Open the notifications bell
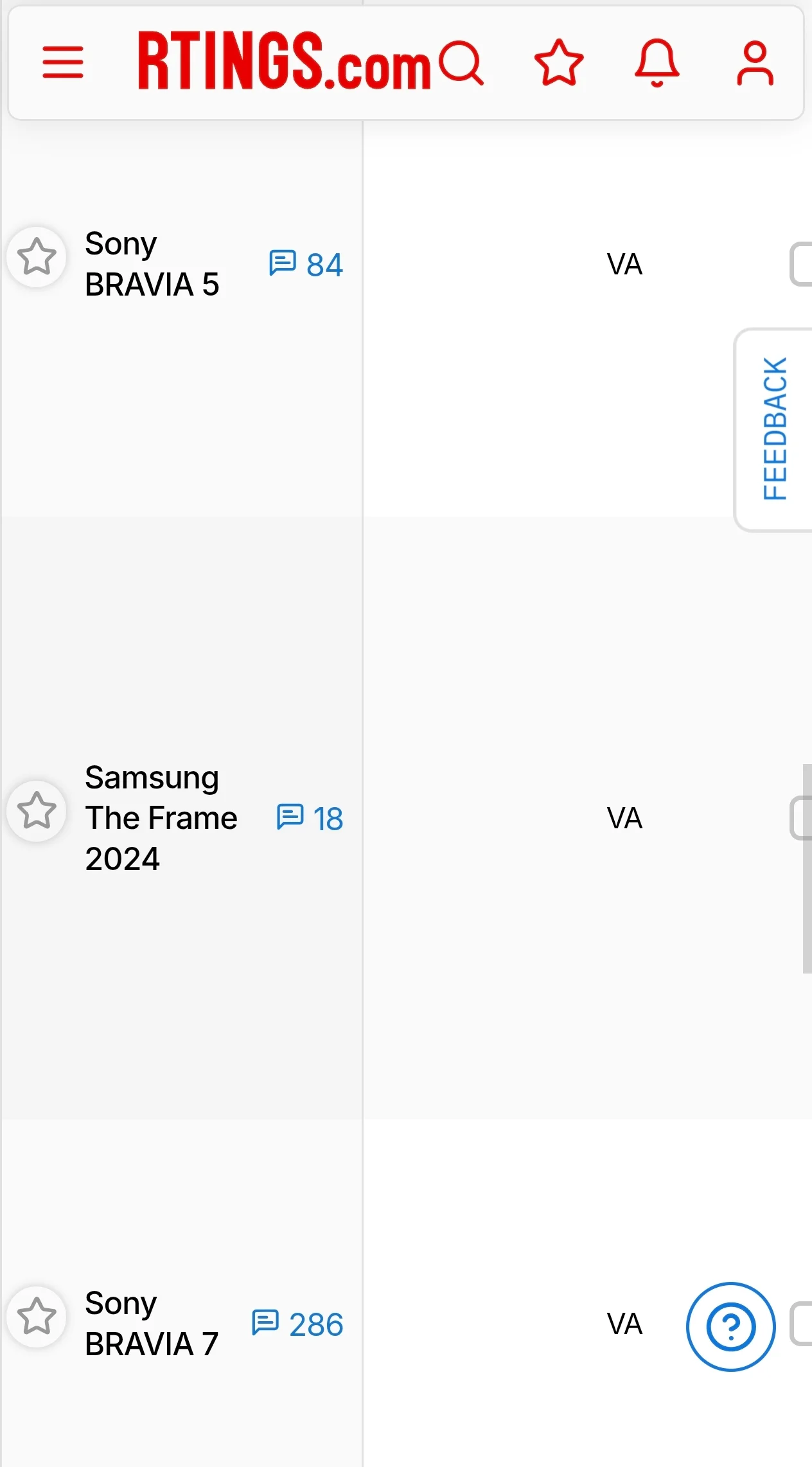 tap(657, 62)
